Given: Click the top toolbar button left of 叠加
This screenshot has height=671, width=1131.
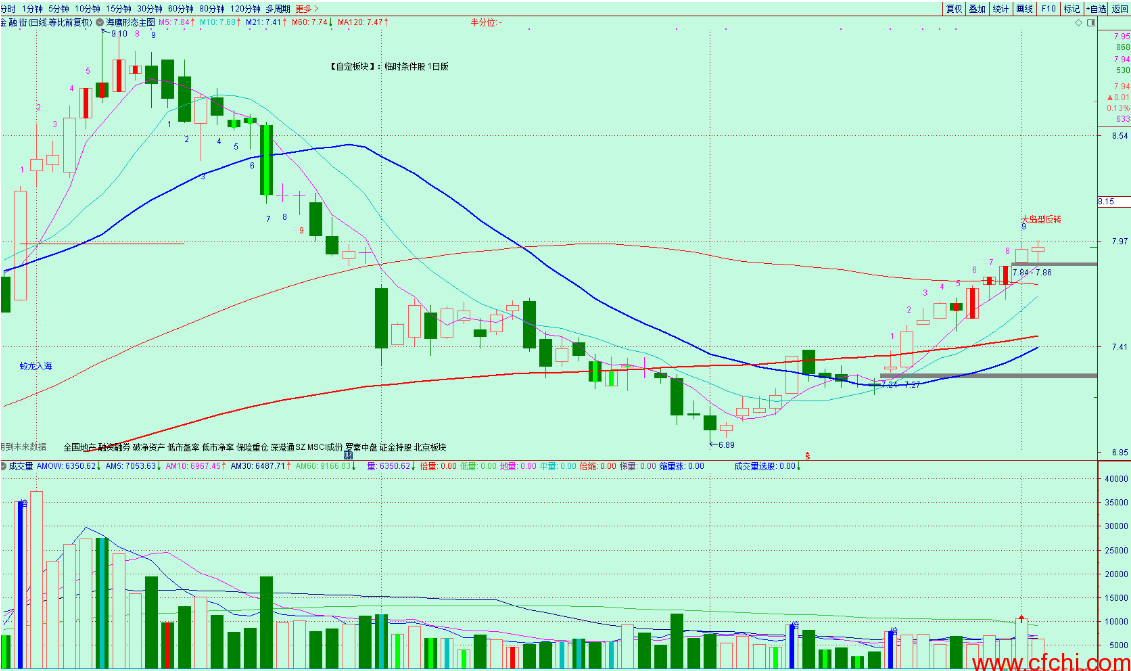Looking at the screenshot, I should coord(954,9).
